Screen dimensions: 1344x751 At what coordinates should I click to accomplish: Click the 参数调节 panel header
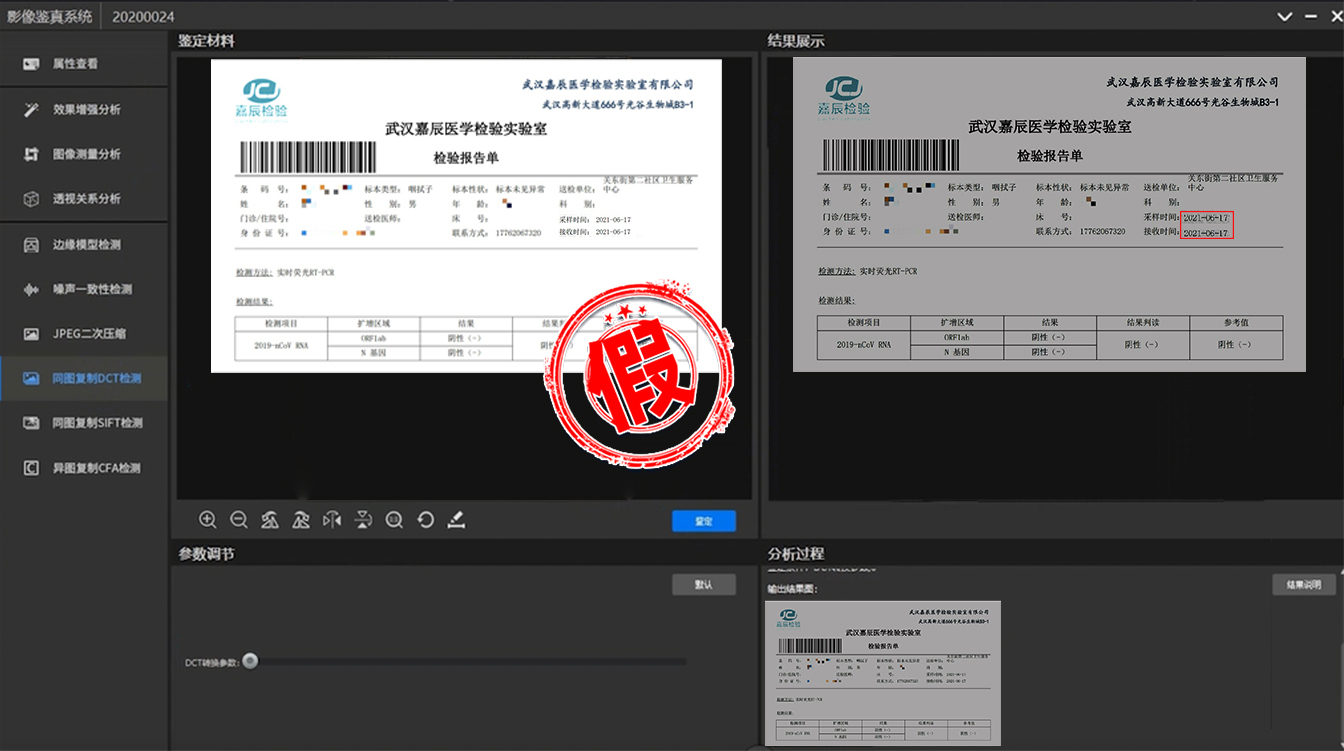[x=206, y=553]
